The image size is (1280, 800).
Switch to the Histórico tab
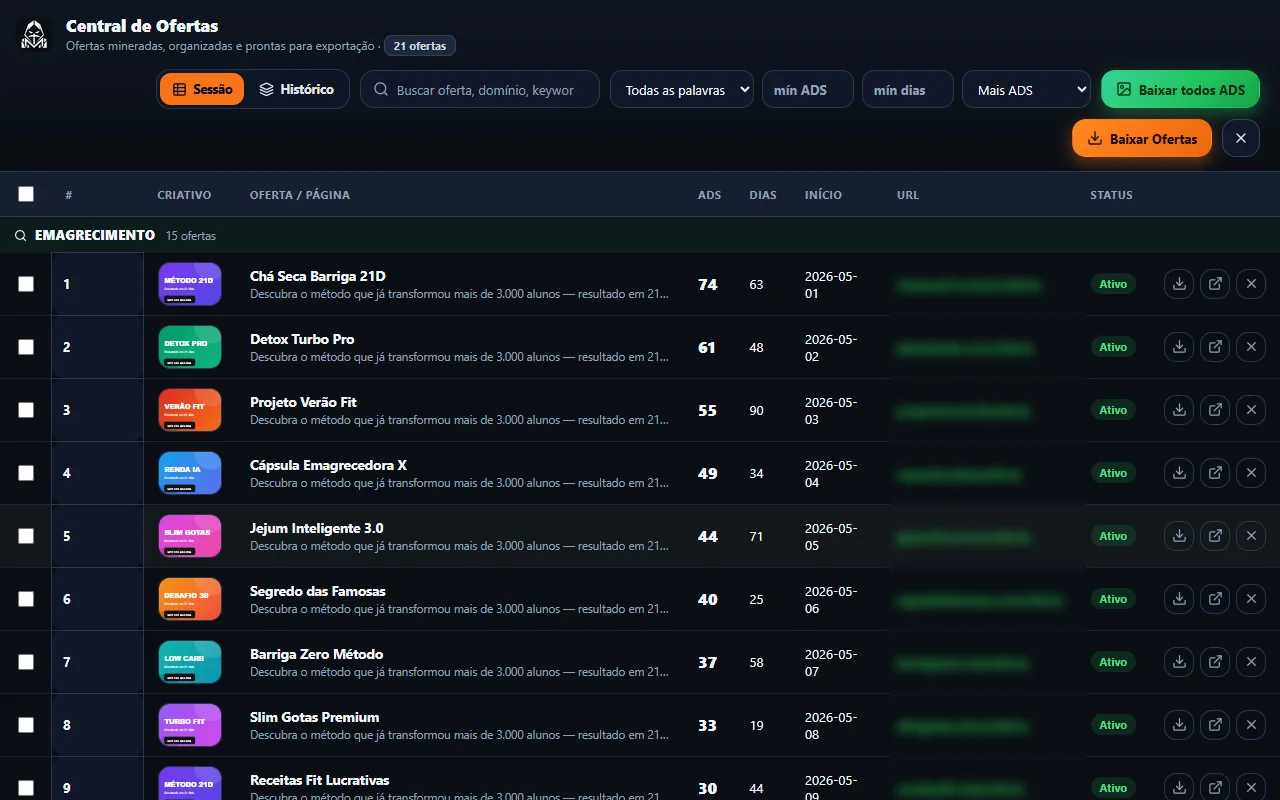click(296, 89)
